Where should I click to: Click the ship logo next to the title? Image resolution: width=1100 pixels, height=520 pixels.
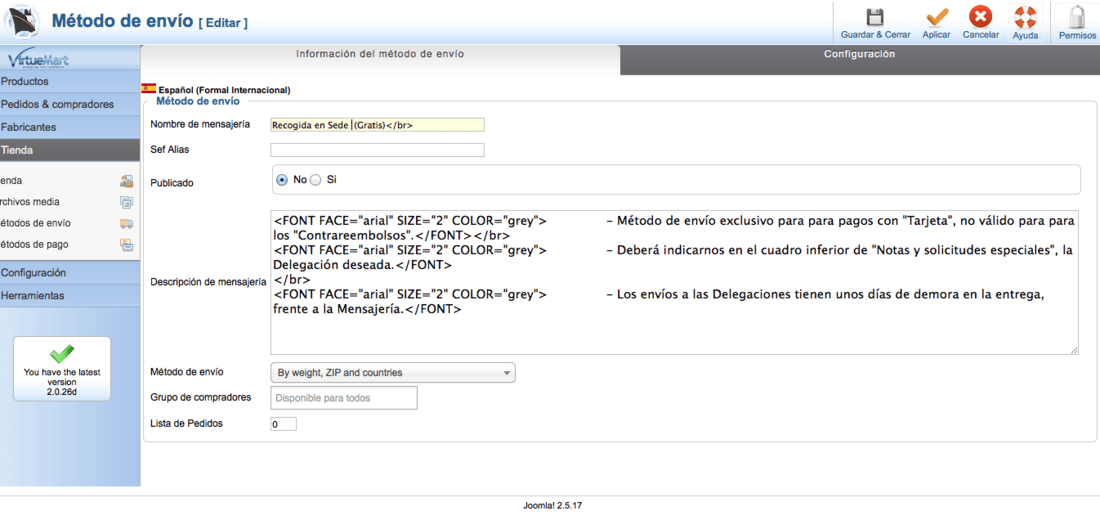pyautogui.click(x=22, y=22)
